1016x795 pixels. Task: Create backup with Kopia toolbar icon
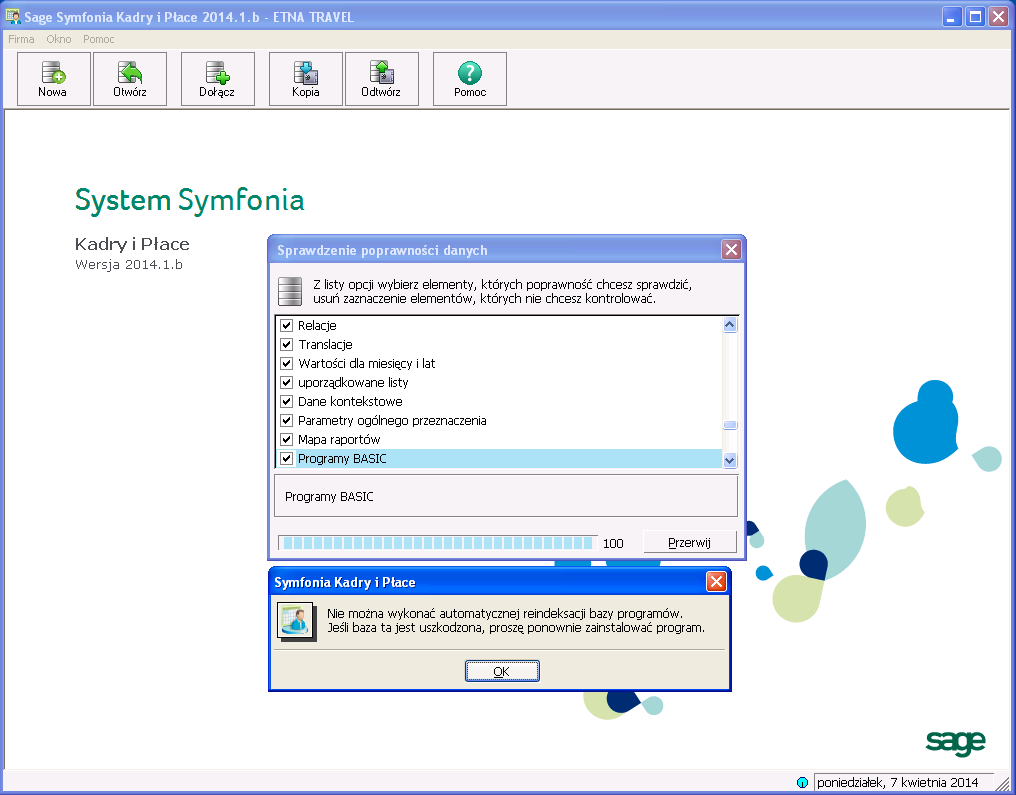305,79
